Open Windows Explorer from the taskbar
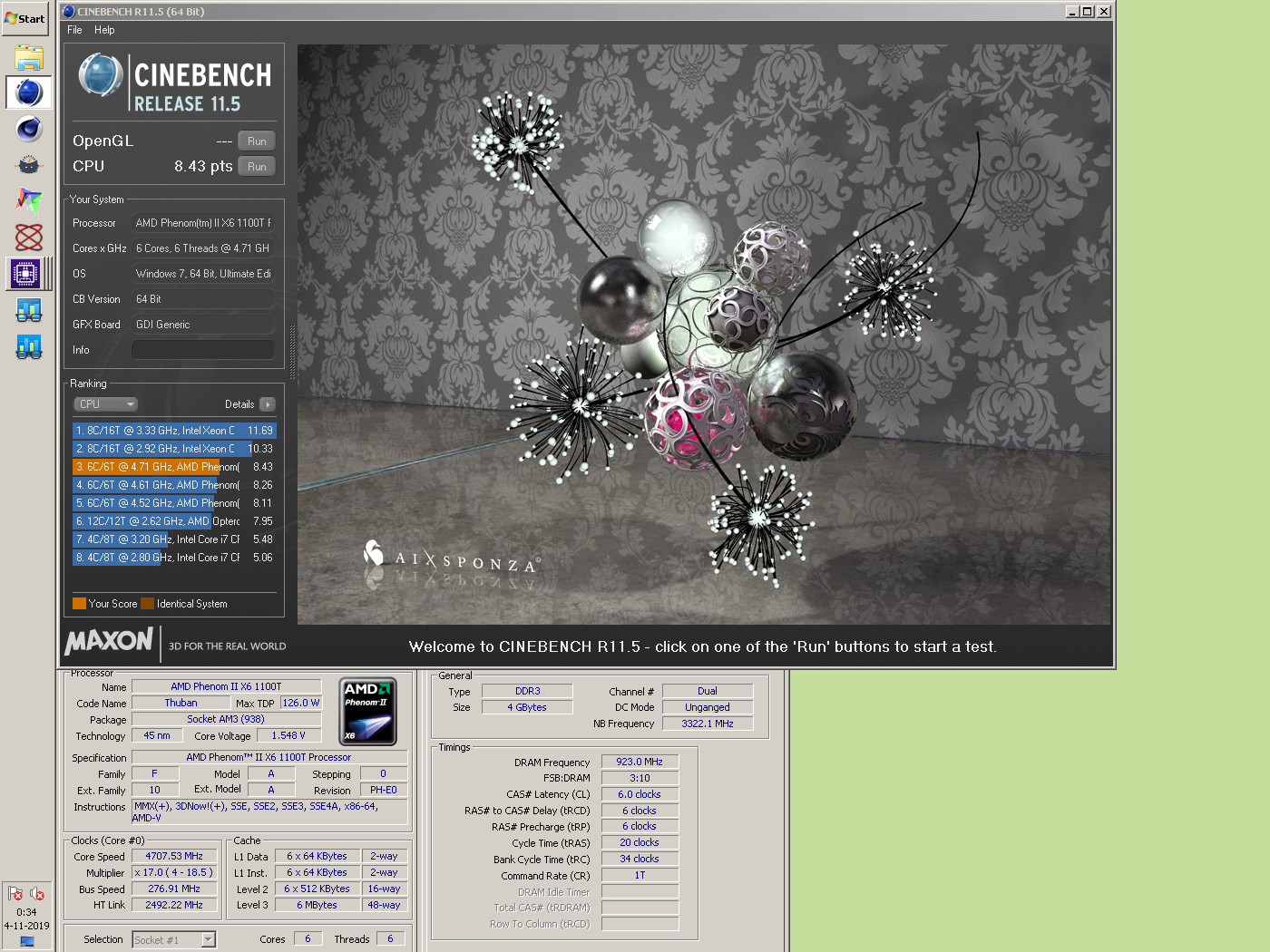Viewport: 1270px width, 952px height. click(29, 57)
